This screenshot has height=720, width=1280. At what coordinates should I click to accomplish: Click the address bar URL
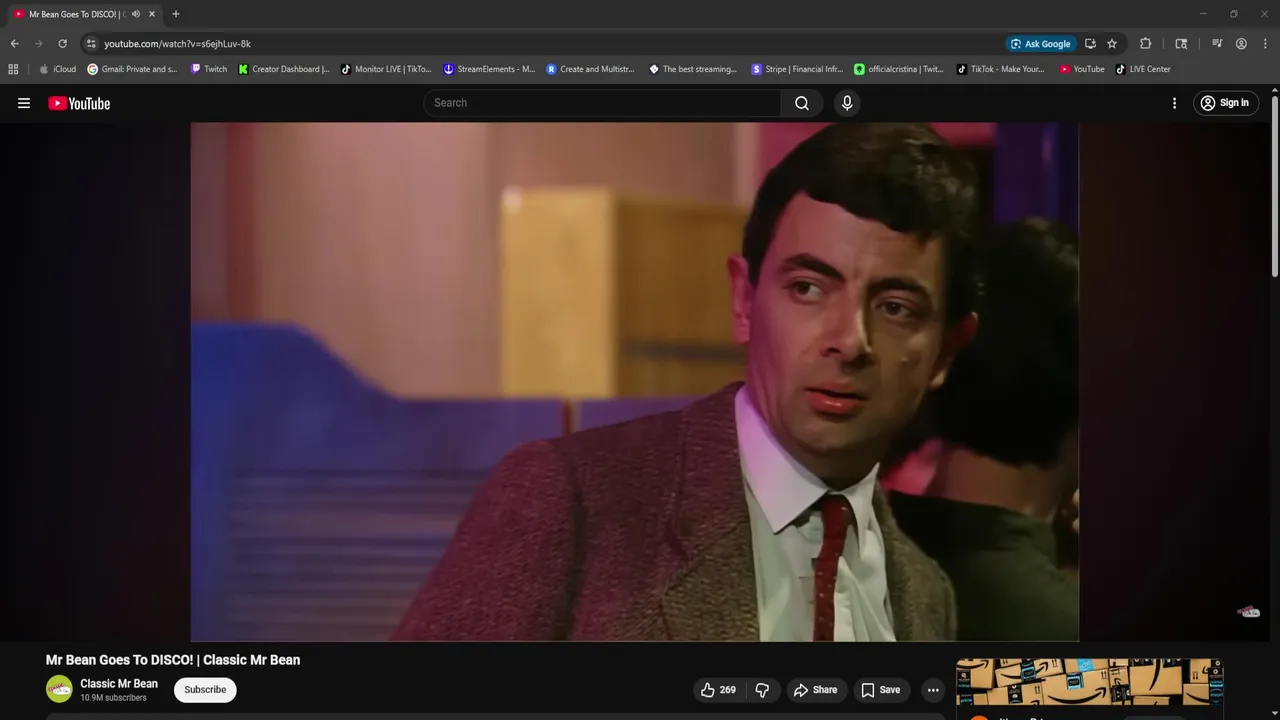(x=178, y=44)
